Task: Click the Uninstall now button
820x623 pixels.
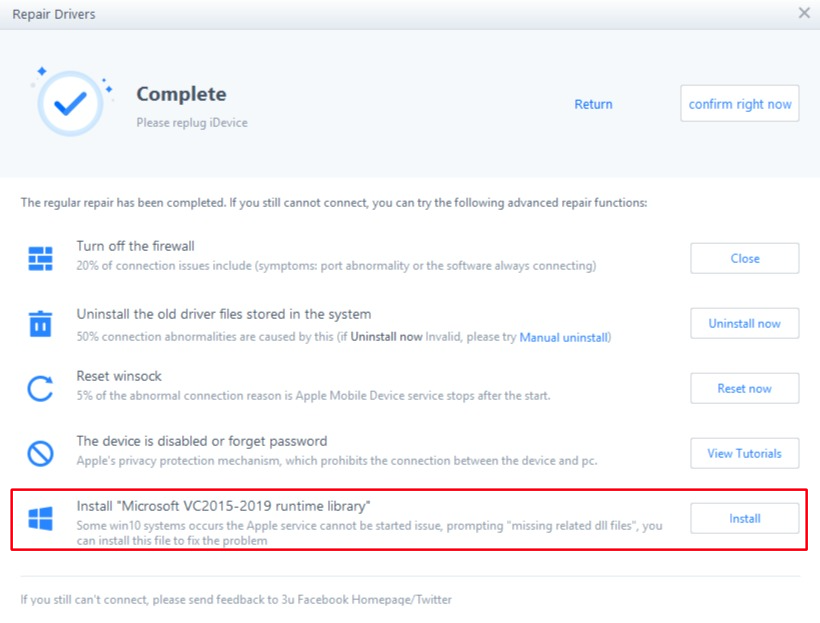Action: point(745,323)
